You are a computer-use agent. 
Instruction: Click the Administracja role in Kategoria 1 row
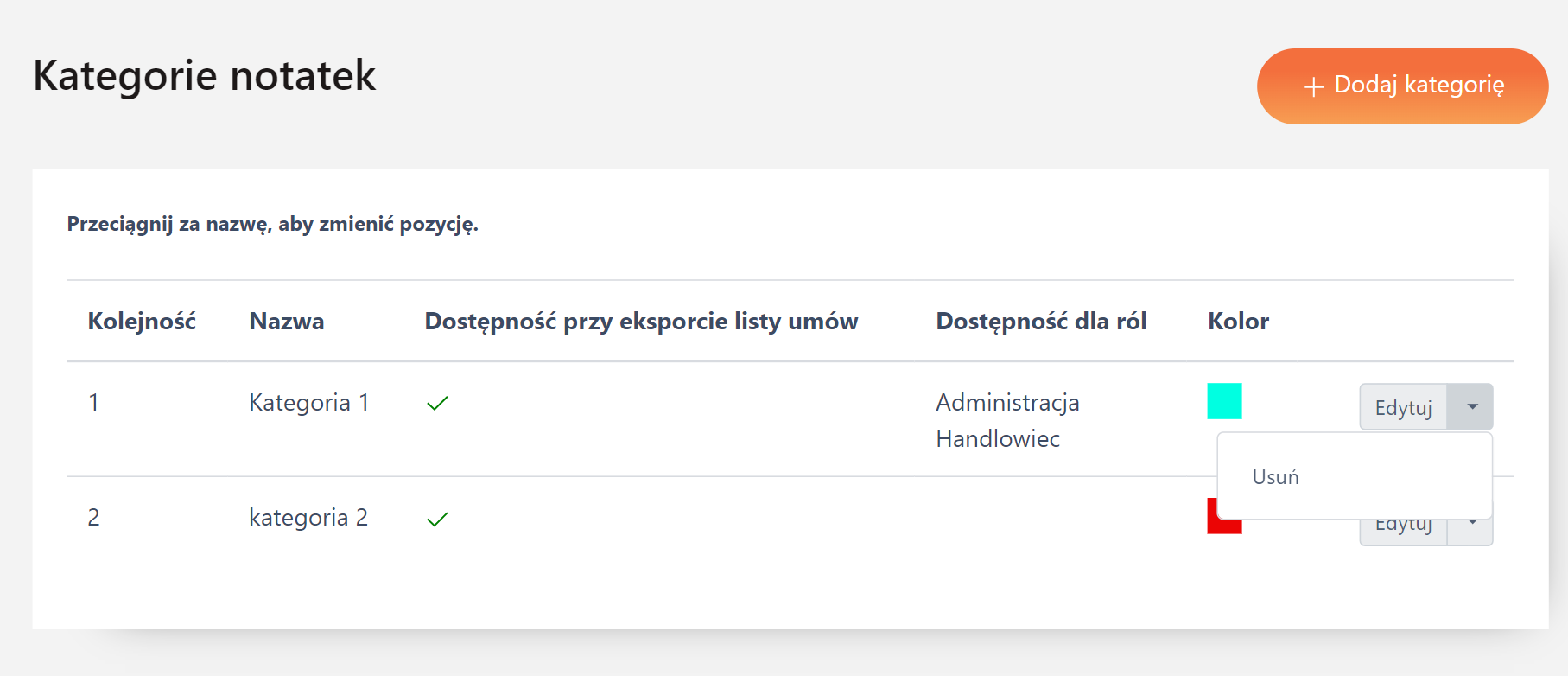pyautogui.click(x=1007, y=403)
